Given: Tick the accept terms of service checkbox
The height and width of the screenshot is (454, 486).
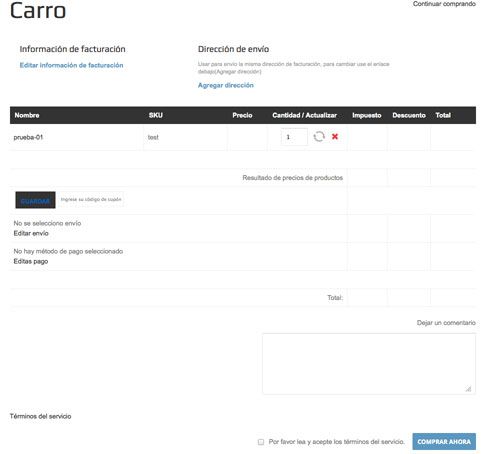Looking at the screenshot, I should 261,442.
